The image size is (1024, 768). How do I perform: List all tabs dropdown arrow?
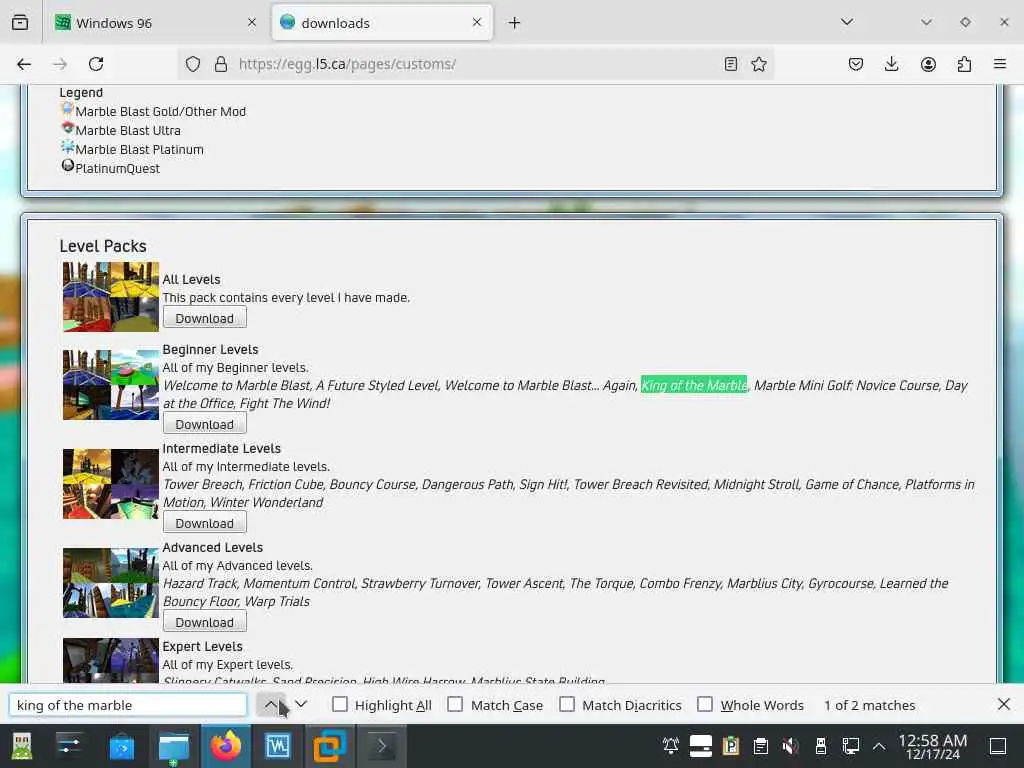point(847,22)
